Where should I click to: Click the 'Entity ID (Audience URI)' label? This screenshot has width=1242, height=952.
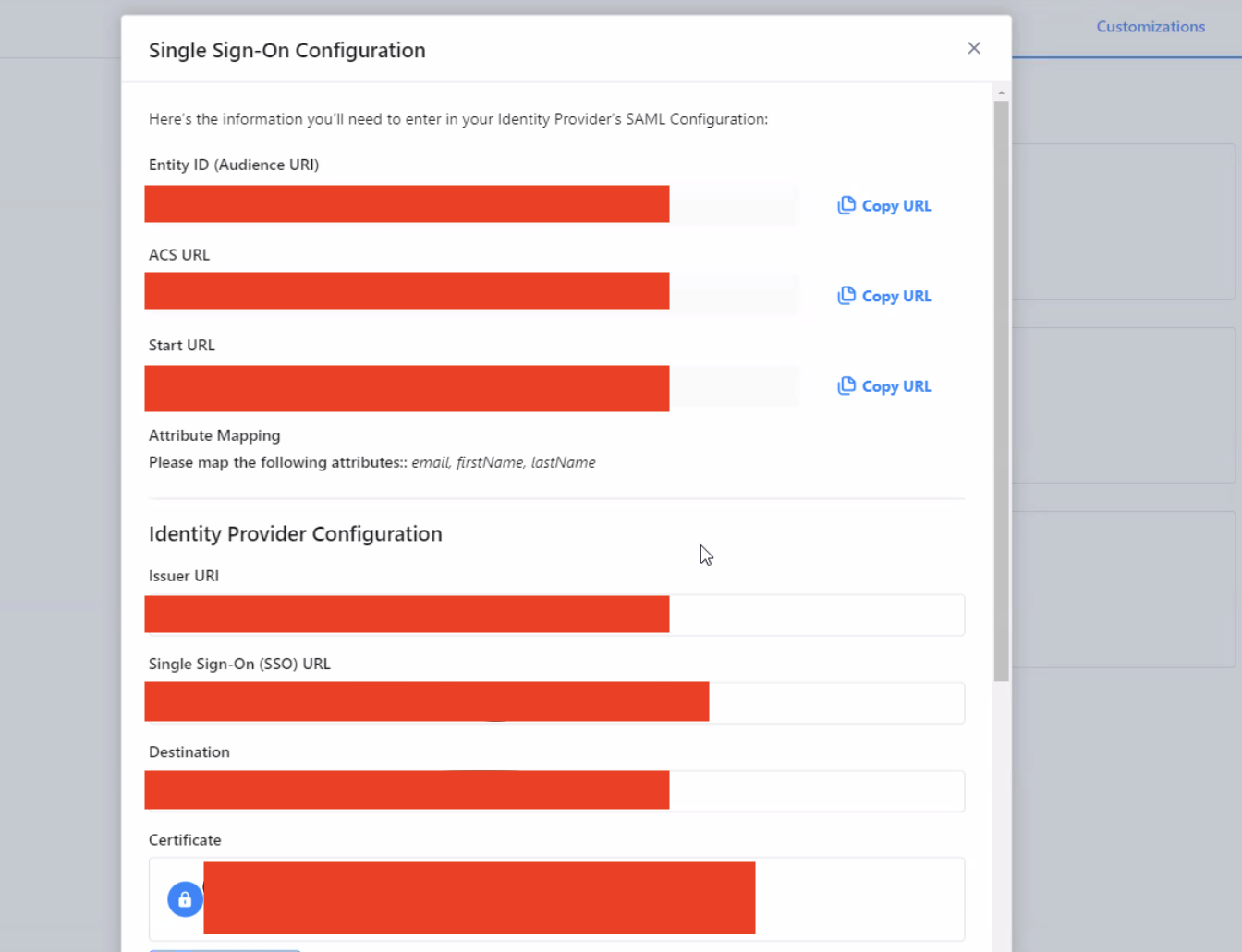(x=234, y=165)
